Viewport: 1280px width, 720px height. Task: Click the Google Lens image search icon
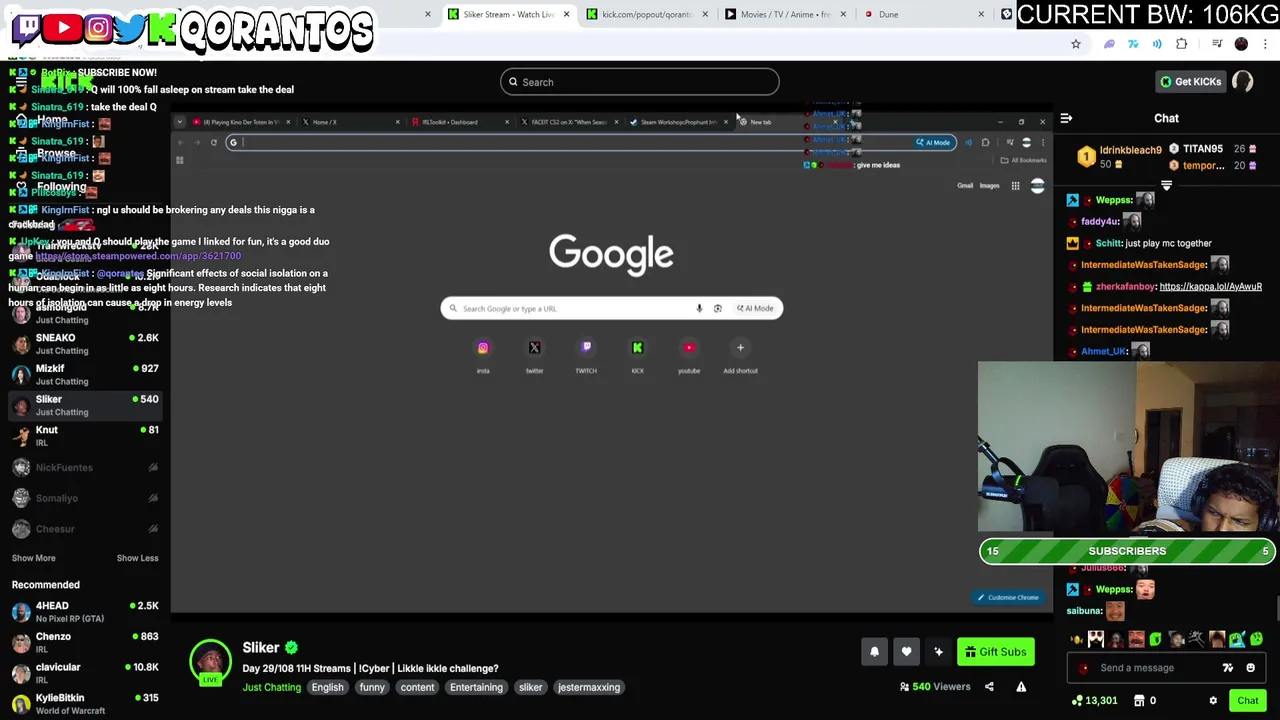pyautogui.click(x=717, y=308)
